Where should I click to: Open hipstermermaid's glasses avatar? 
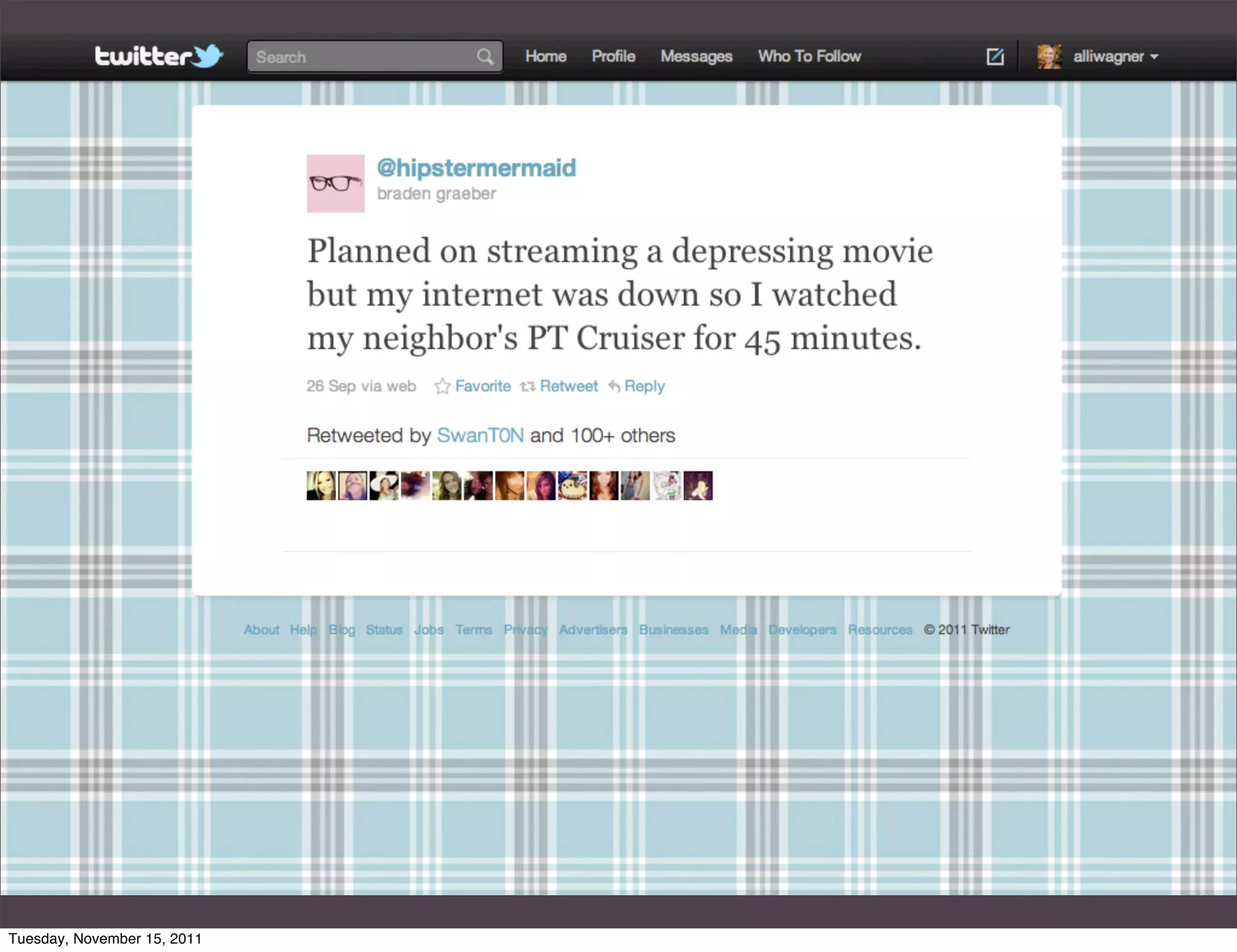click(335, 183)
